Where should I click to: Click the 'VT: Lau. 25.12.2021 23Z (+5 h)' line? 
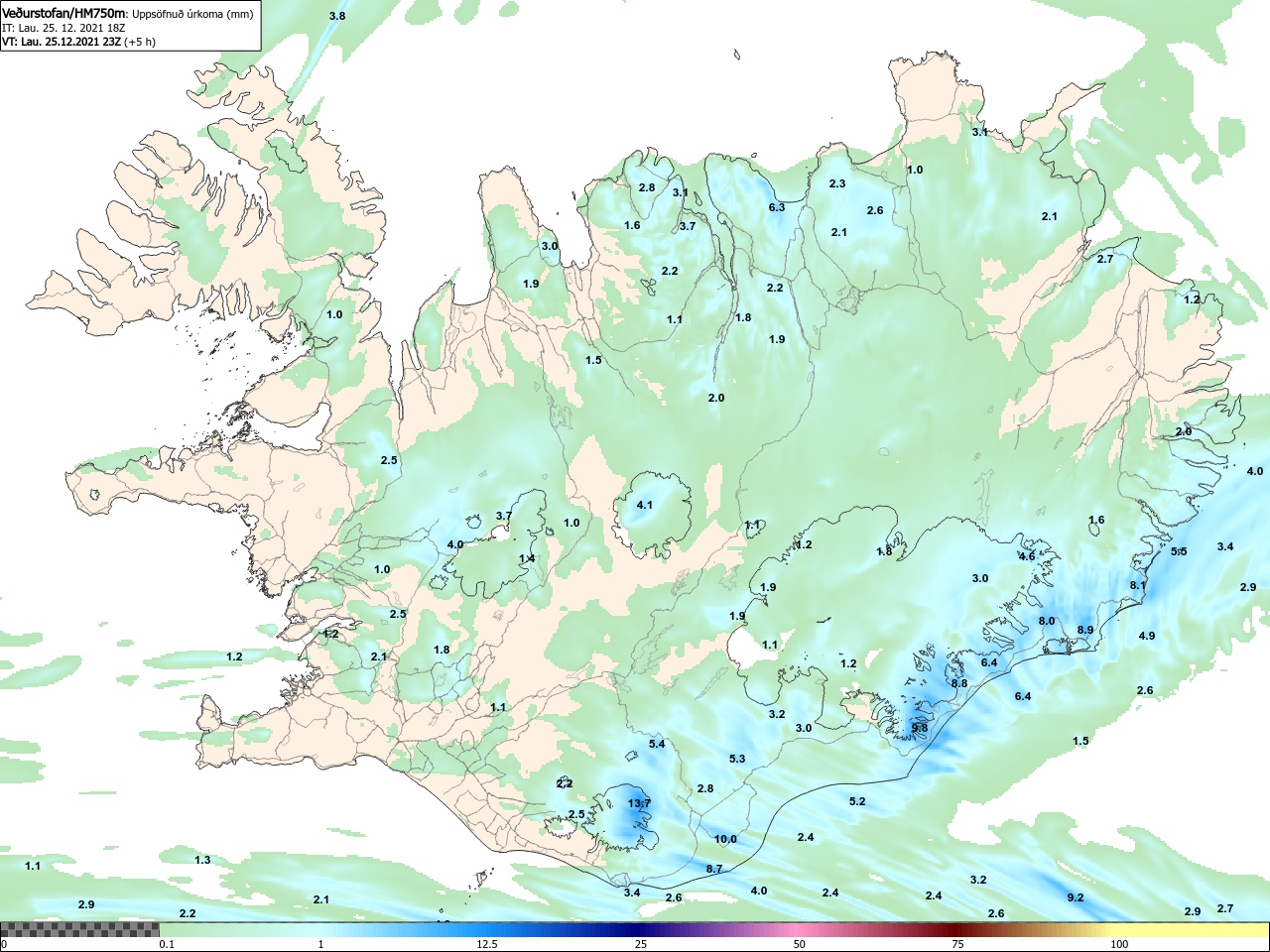pyautogui.click(x=79, y=42)
